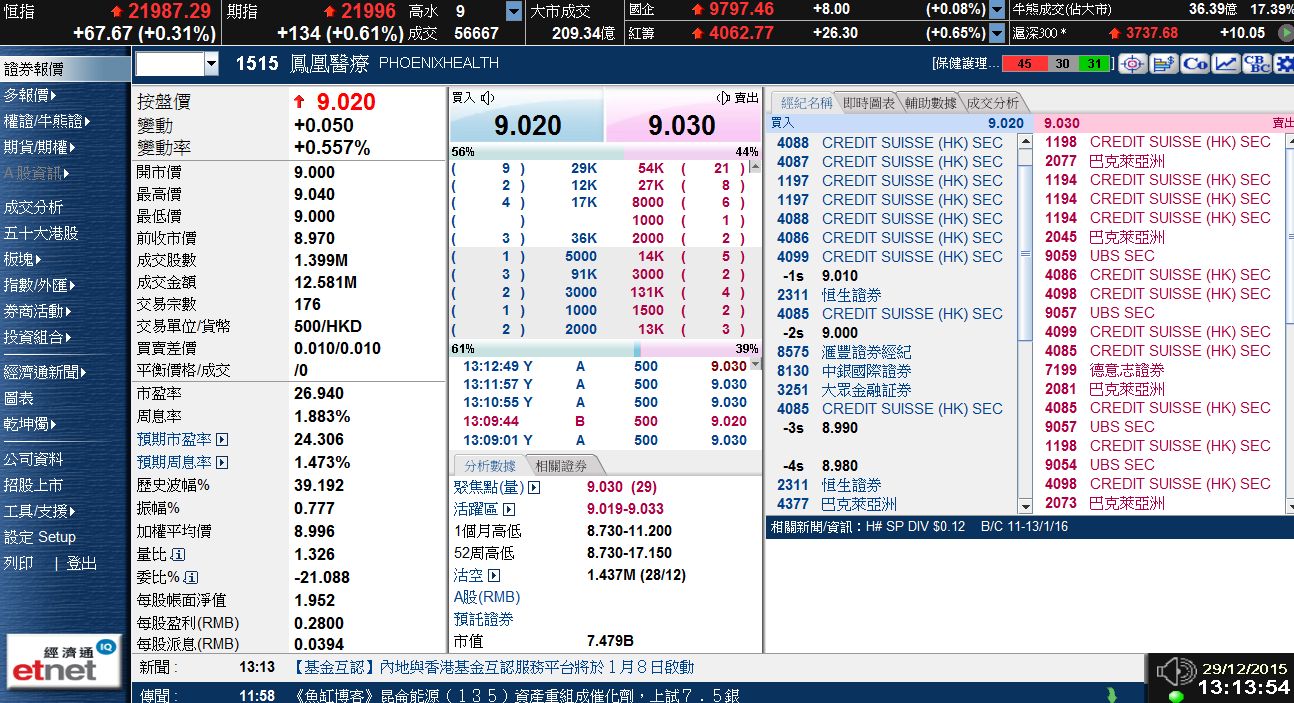The height and width of the screenshot is (703, 1294).
Task: Open the settings gear icon in toolbar
Action: 1283,64
